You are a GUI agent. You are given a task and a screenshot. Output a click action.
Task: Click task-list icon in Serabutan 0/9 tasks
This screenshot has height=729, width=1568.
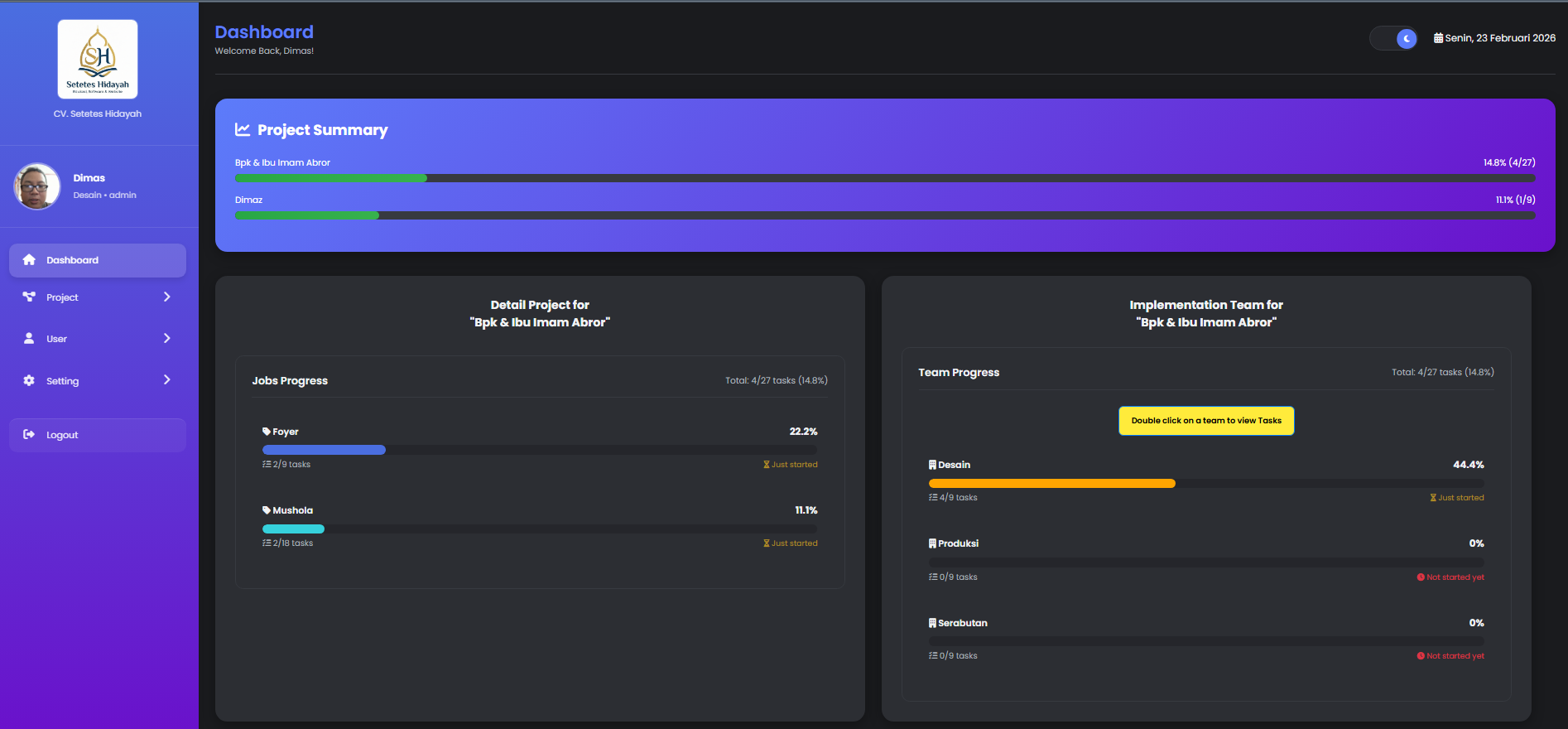tap(933, 655)
